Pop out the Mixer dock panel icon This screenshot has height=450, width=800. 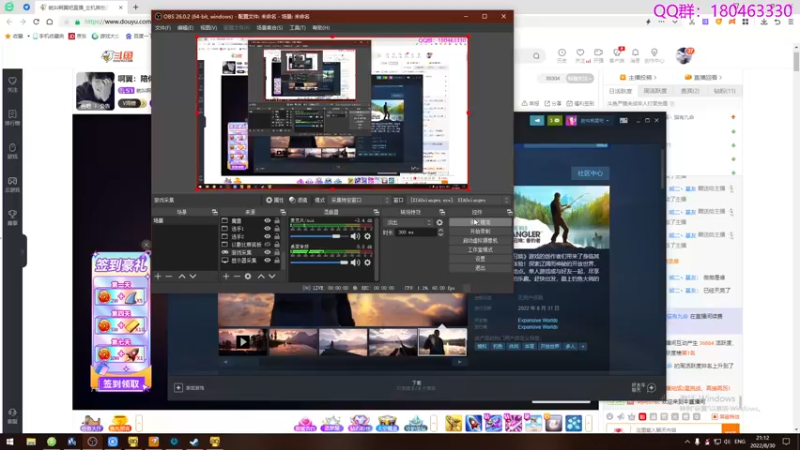click(x=376, y=212)
